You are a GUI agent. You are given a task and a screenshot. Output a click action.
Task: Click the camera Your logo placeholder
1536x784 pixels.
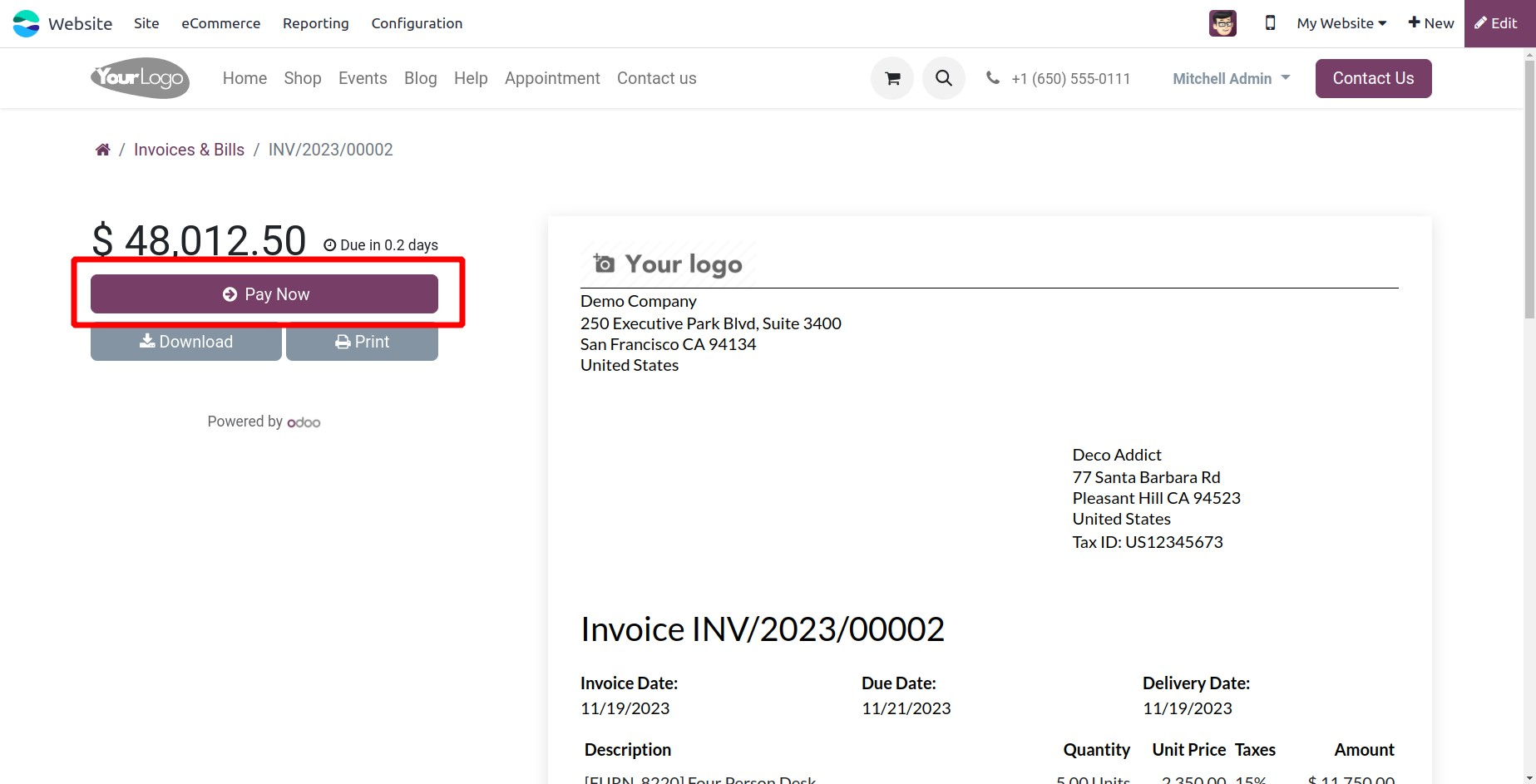coord(668,264)
